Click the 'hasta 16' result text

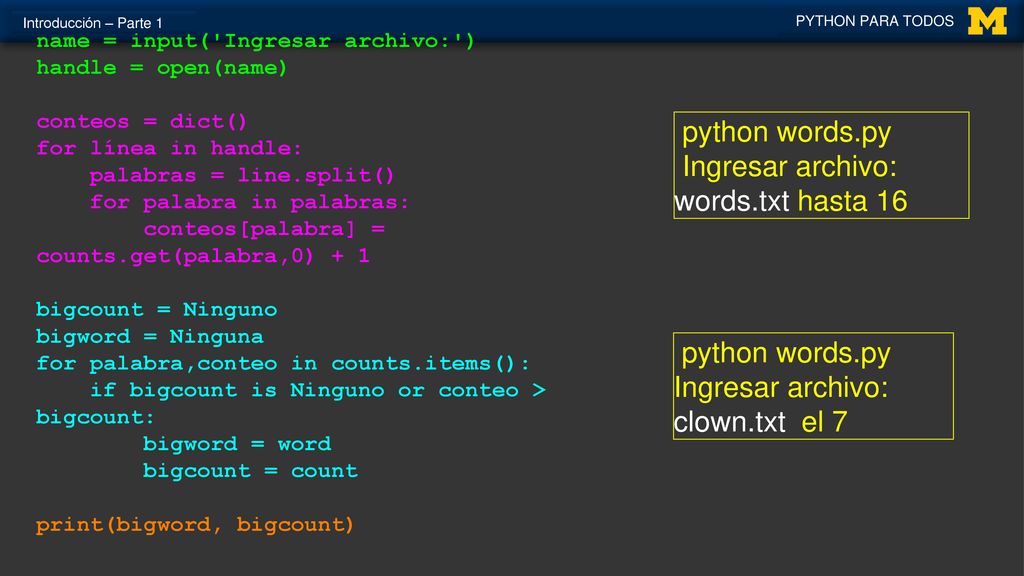point(852,202)
